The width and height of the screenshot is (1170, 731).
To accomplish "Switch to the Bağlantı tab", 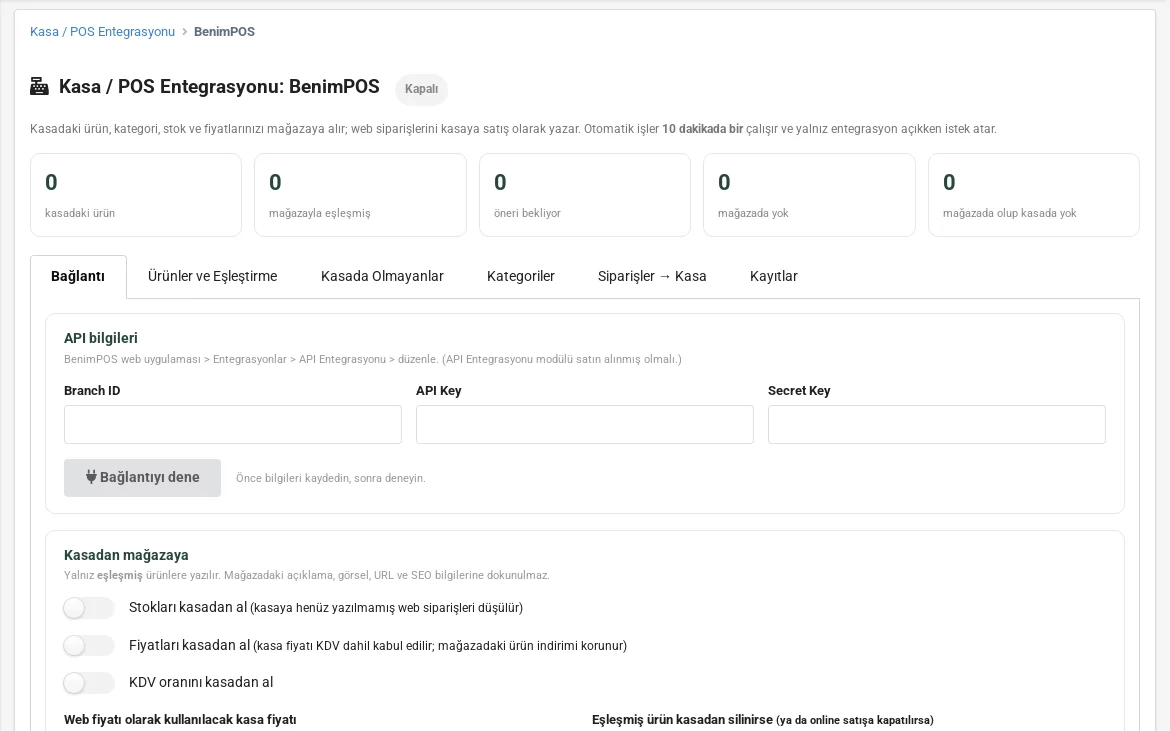I will 78,277.
